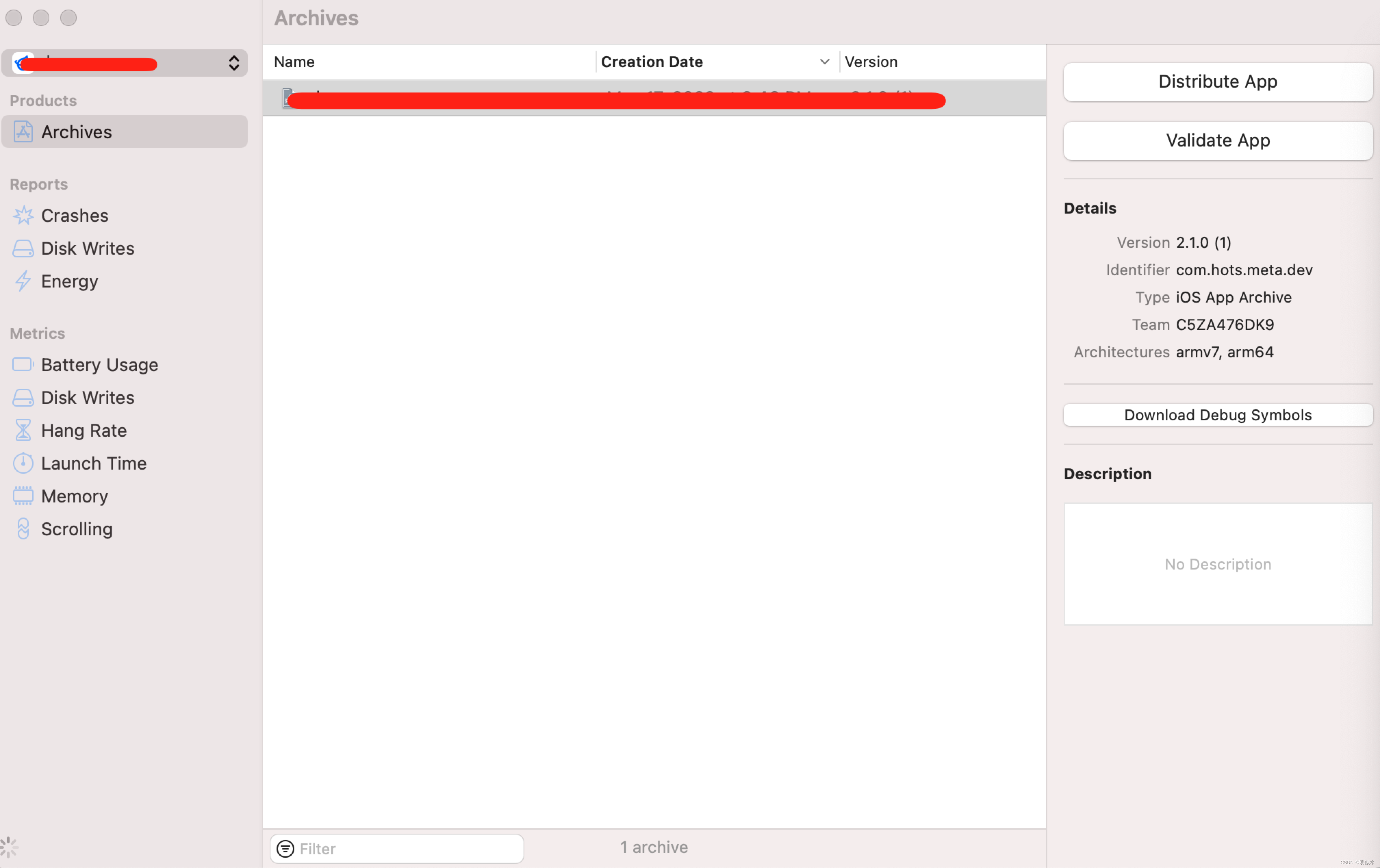The height and width of the screenshot is (868, 1380).
Task: Open the app selector popup in sidebar
Action: (x=124, y=63)
